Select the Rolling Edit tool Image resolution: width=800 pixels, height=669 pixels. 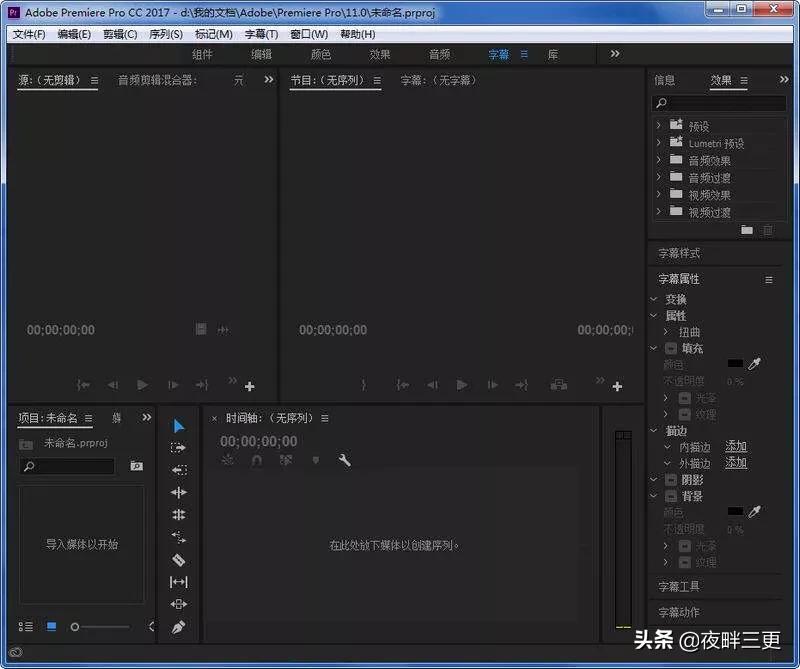179,514
